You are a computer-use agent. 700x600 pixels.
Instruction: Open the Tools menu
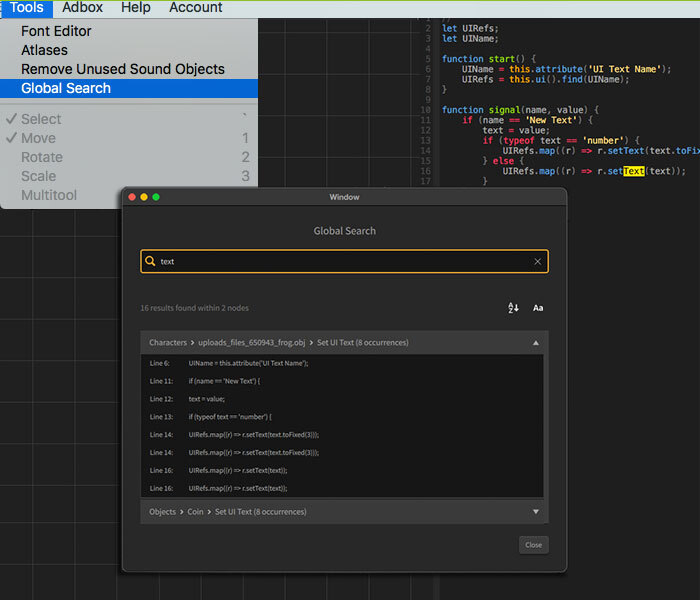pyautogui.click(x=27, y=8)
